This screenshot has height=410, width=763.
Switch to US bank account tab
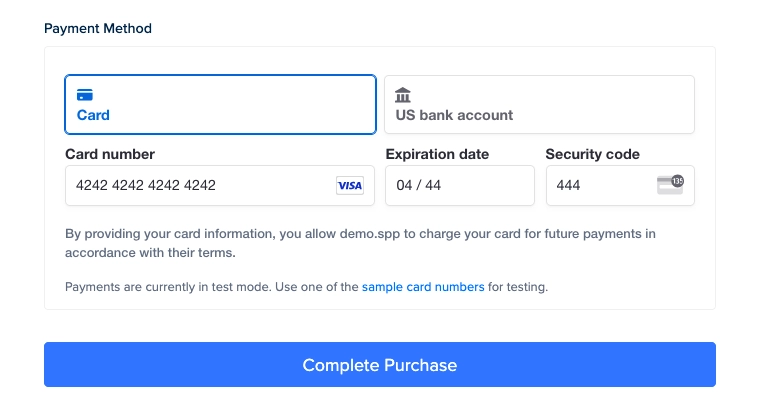(539, 105)
